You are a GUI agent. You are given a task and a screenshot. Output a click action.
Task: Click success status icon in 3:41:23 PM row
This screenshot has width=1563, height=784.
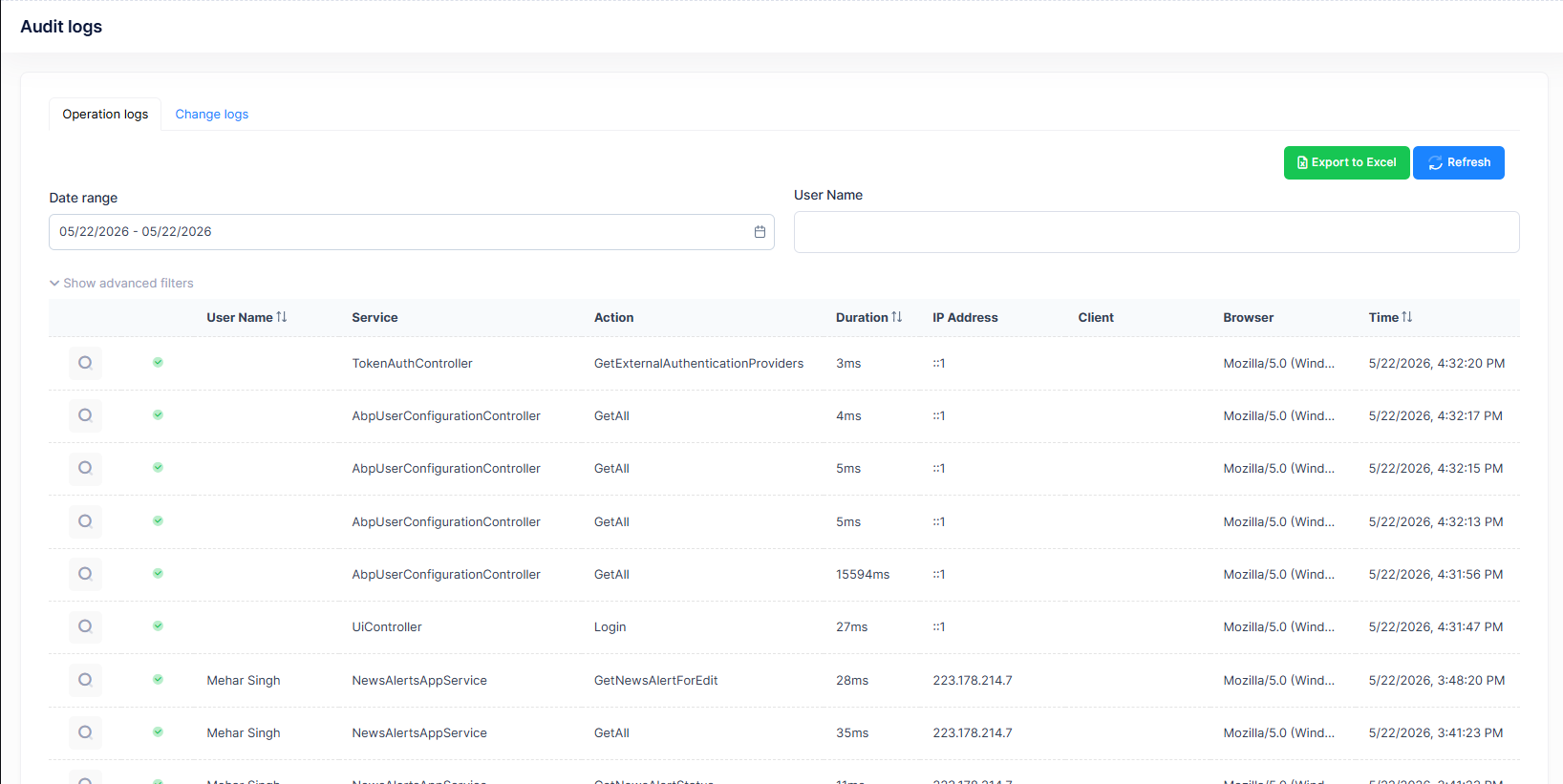click(x=158, y=732)
